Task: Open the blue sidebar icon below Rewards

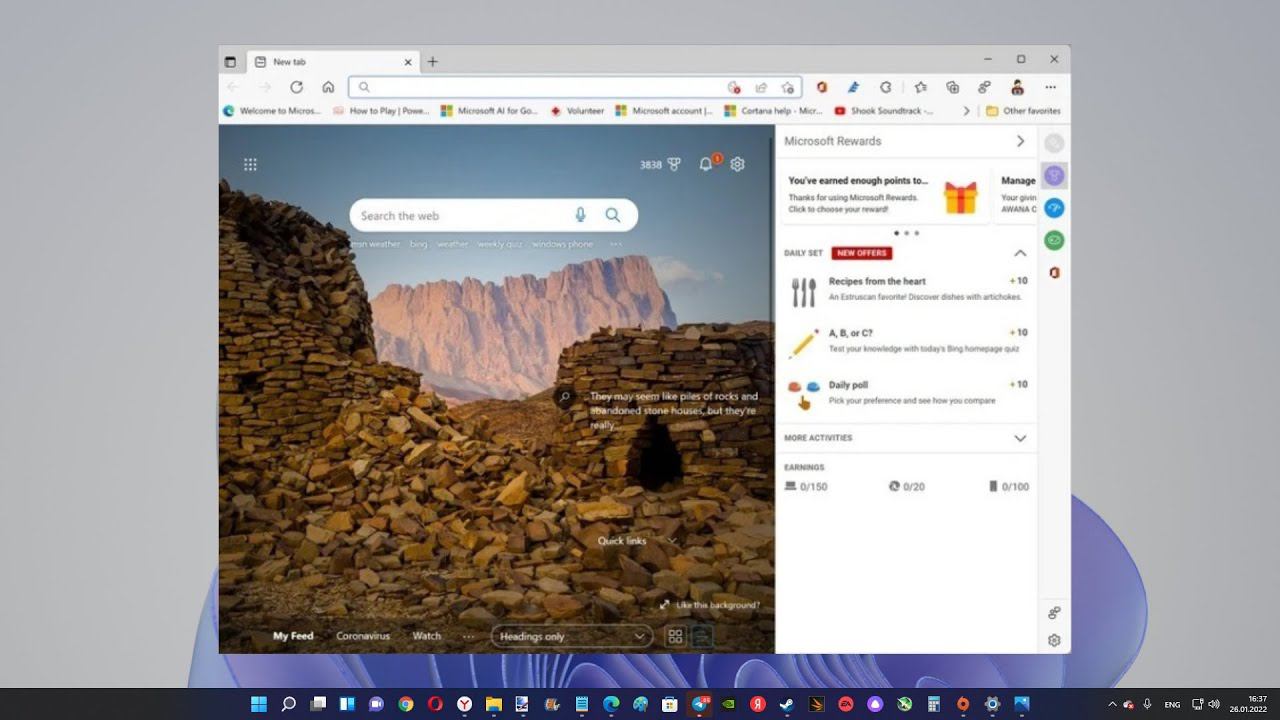Action: point(1054,208)
